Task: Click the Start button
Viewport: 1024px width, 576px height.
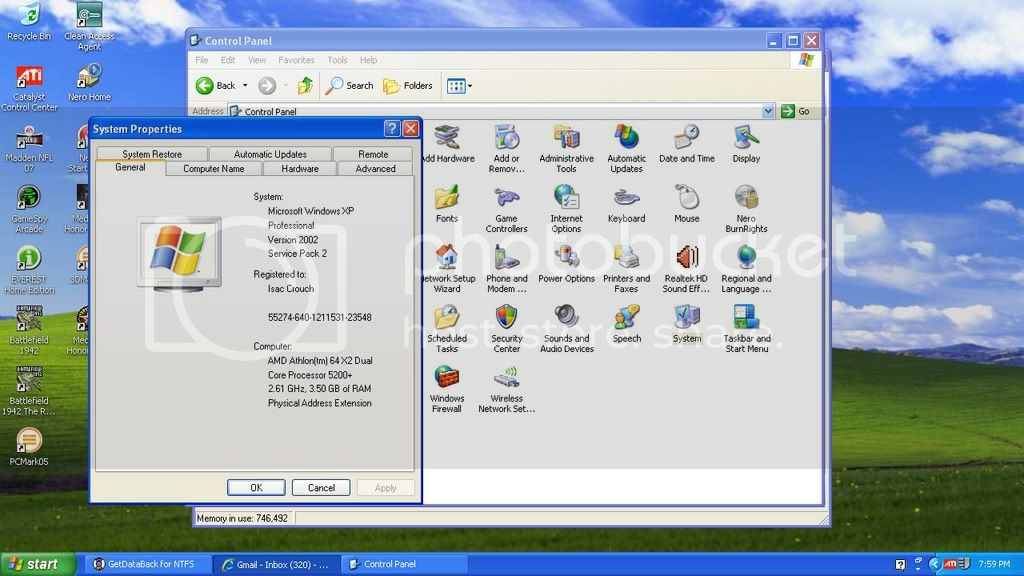Action: tap(38, 564)
